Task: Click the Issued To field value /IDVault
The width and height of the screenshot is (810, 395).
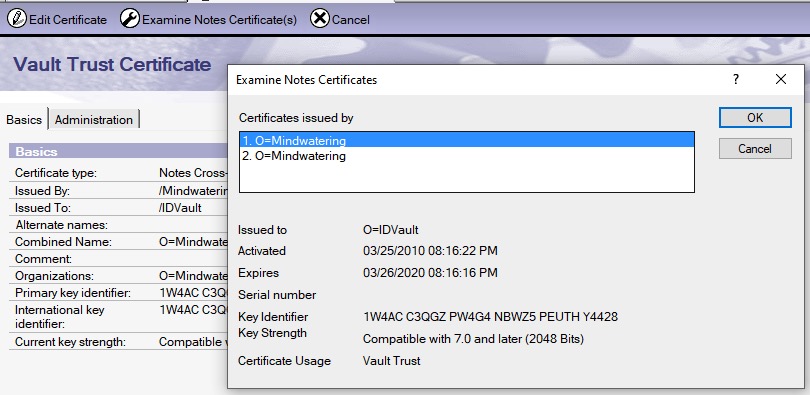Action: tap(180, 208)
